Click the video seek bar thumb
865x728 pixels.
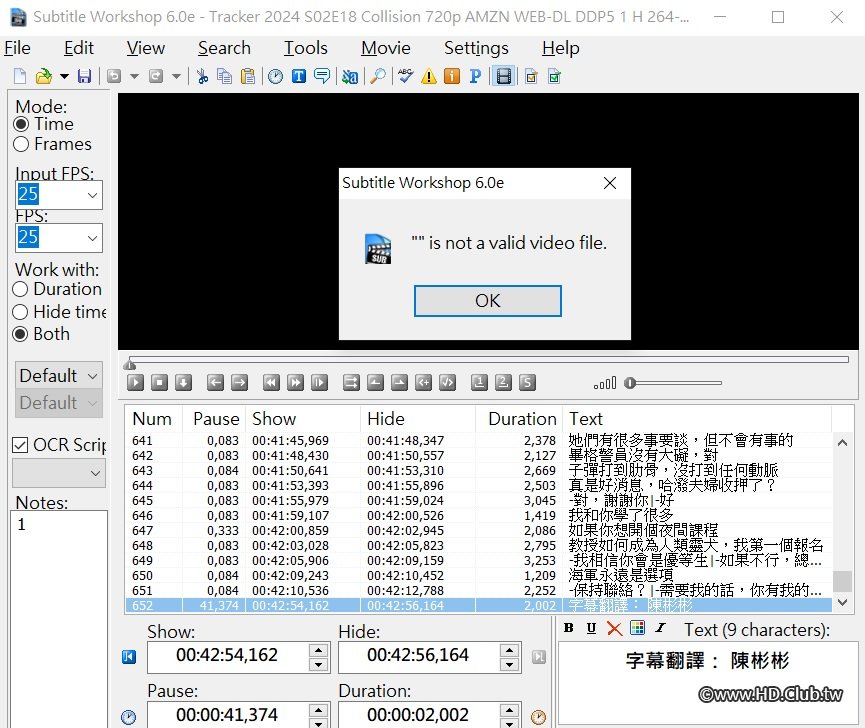tap(130, 363)
